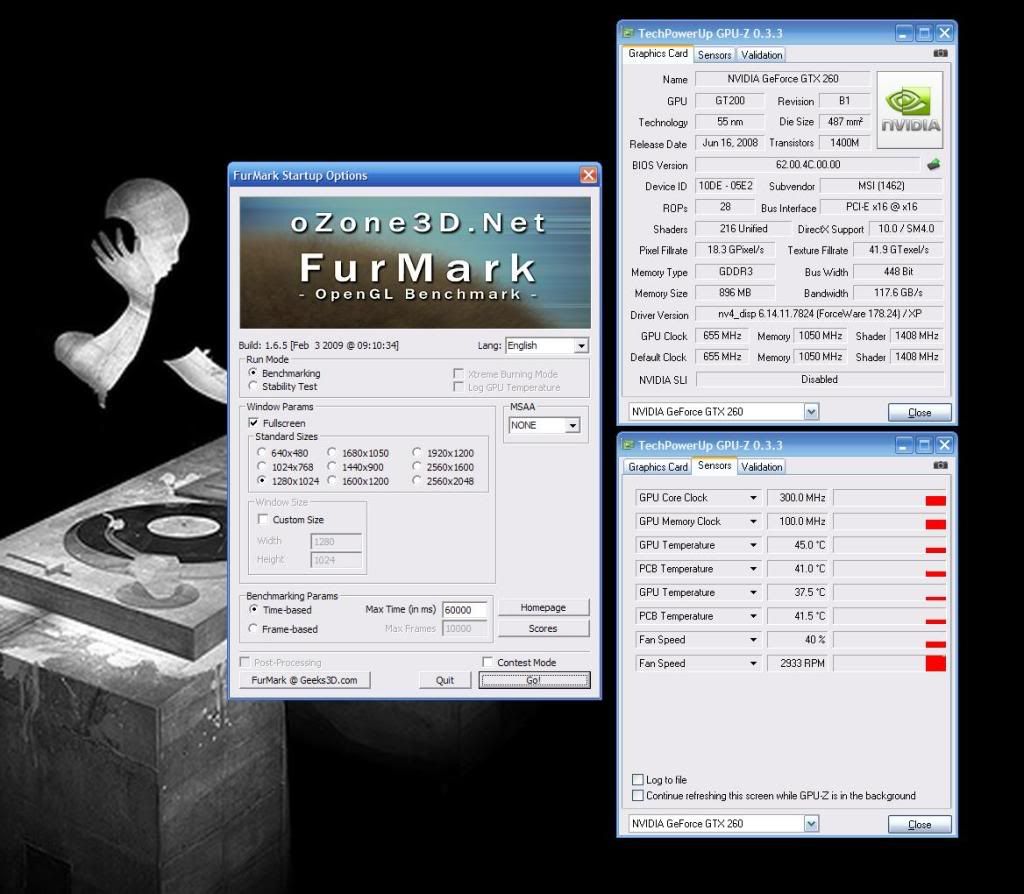Click the FurMark OpenGL Benchmark banner

tap(415, 263)
